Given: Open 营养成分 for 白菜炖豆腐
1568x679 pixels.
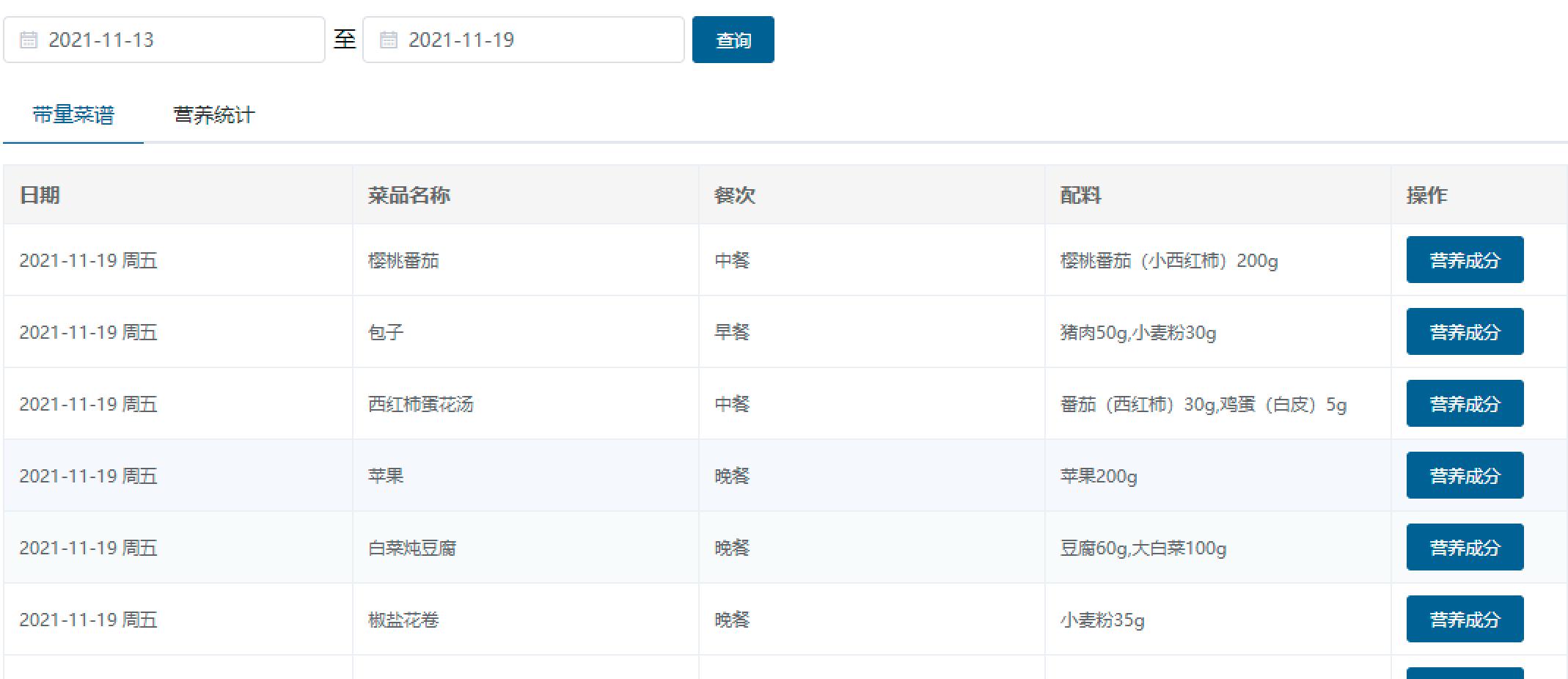Looking at the screenshot, I should point(1464,547).
